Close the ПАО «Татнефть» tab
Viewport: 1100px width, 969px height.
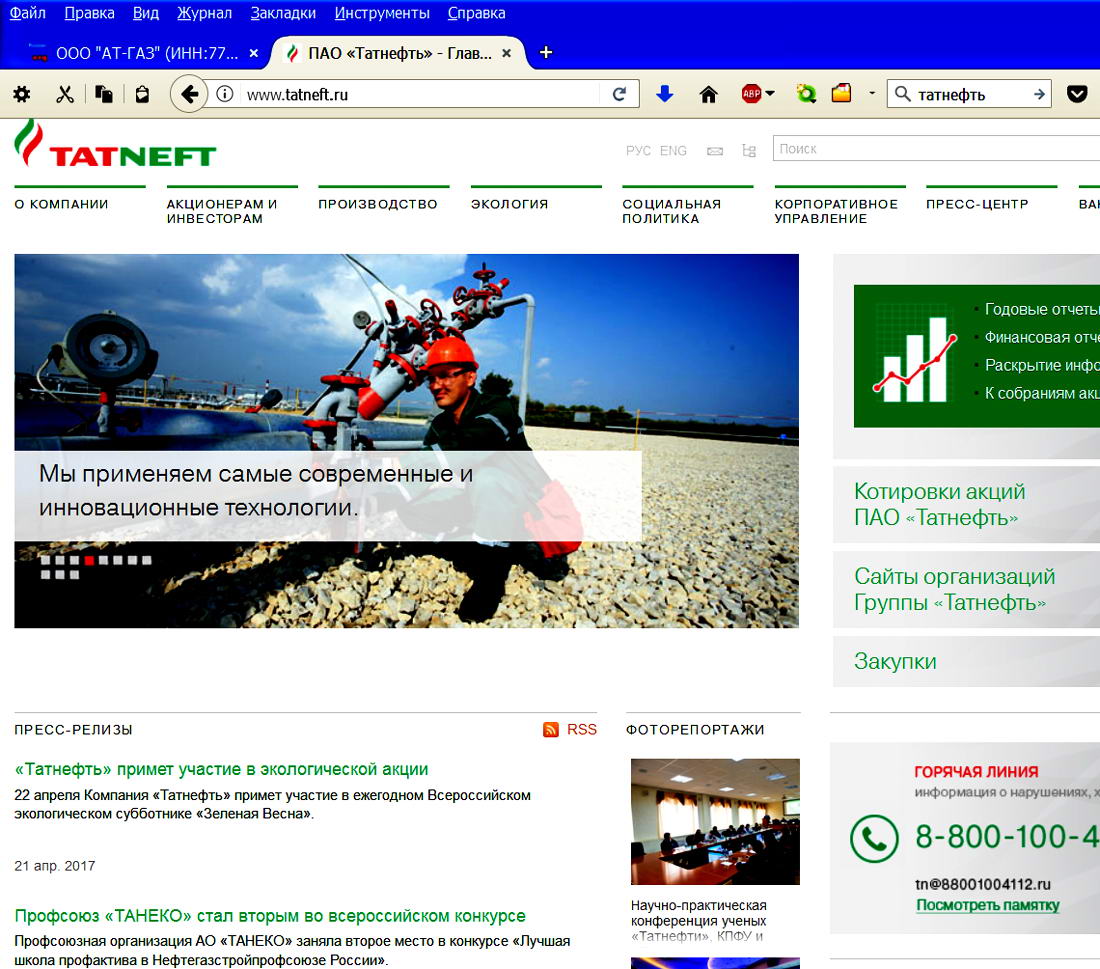click(507, 53)
